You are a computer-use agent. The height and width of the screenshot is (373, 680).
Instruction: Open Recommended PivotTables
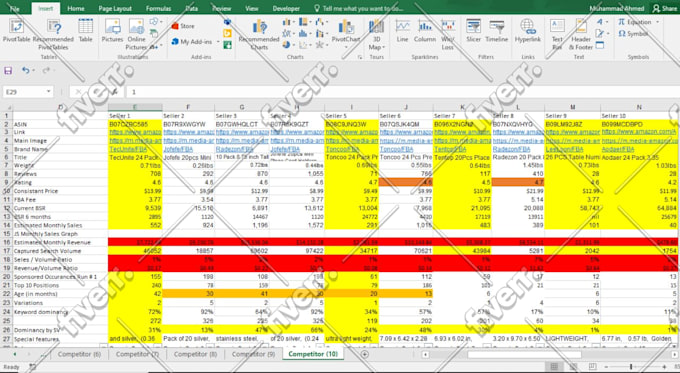tap(53, 35)
